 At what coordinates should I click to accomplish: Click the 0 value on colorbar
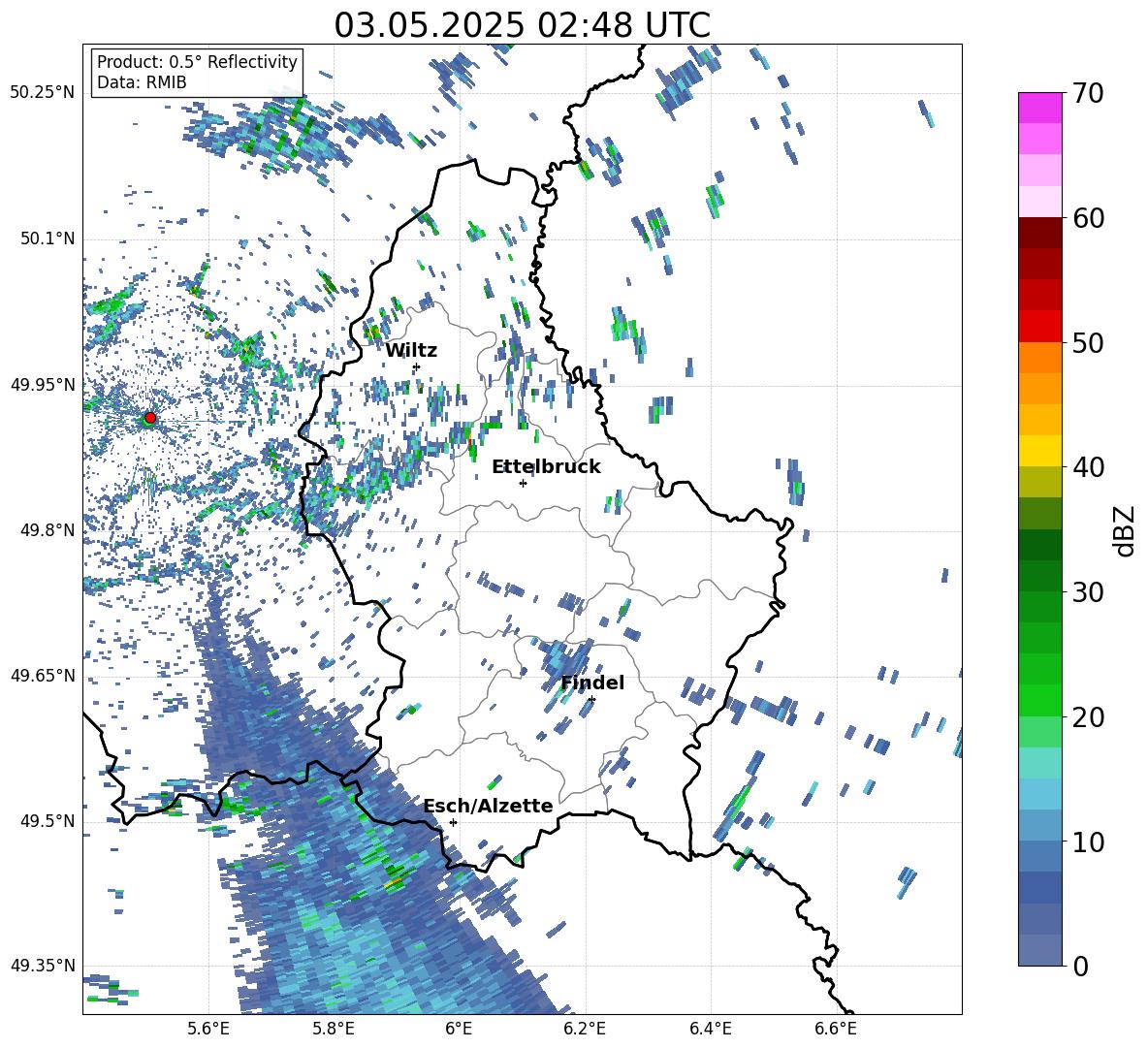click(1080, 966)
